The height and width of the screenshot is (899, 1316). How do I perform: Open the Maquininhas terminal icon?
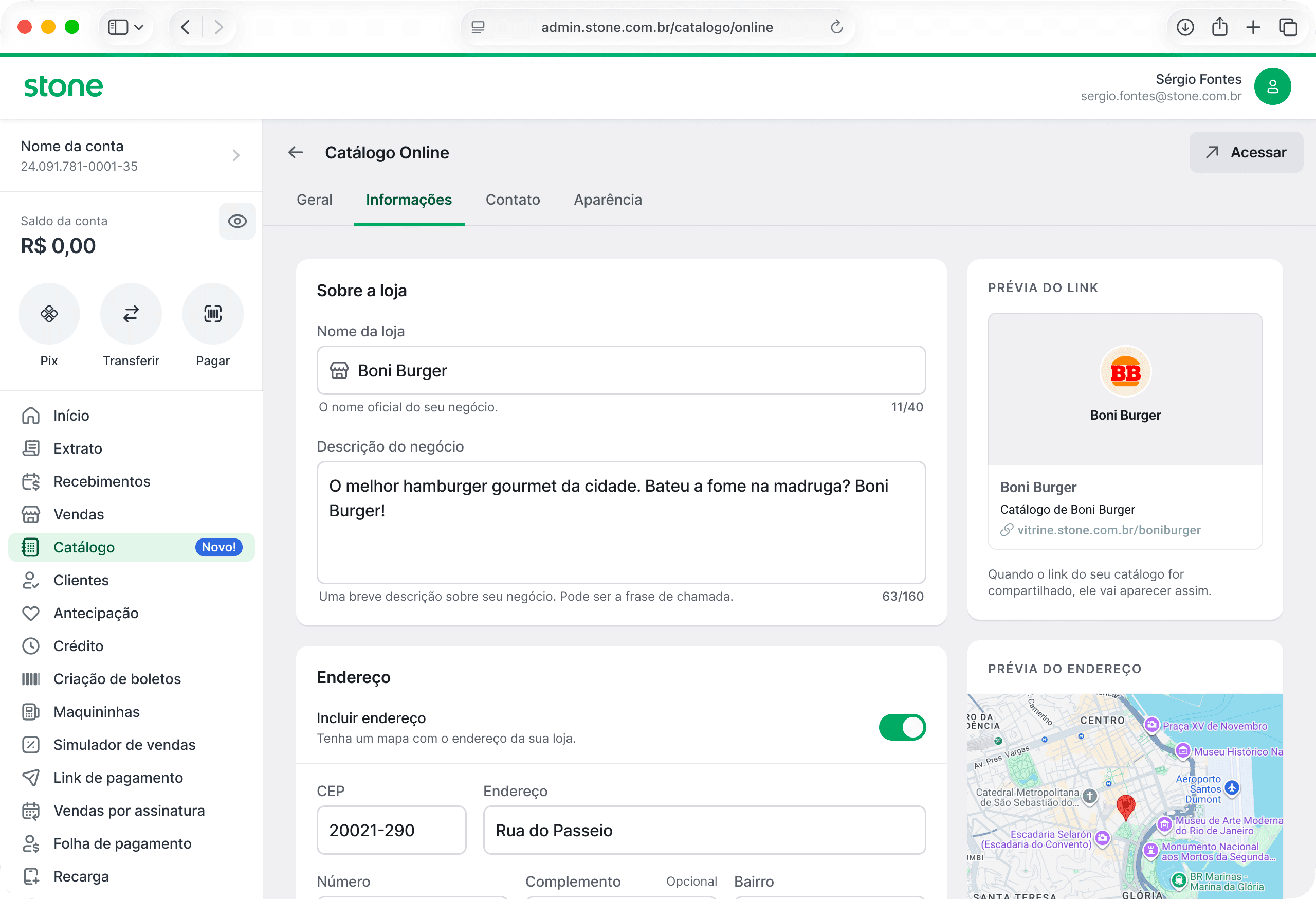(30, 711)
